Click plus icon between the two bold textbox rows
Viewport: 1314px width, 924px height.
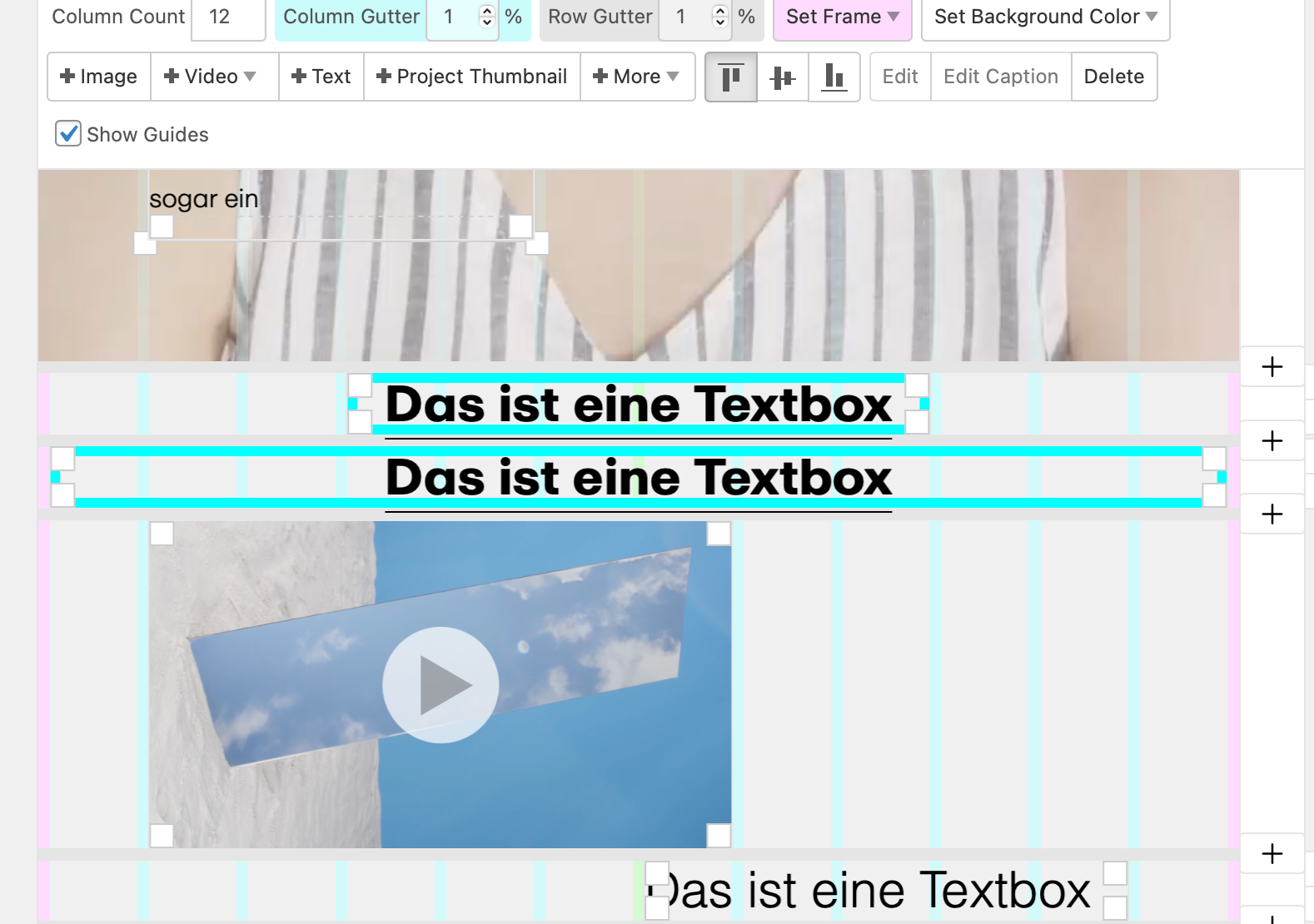click(x=1272, y=440)
